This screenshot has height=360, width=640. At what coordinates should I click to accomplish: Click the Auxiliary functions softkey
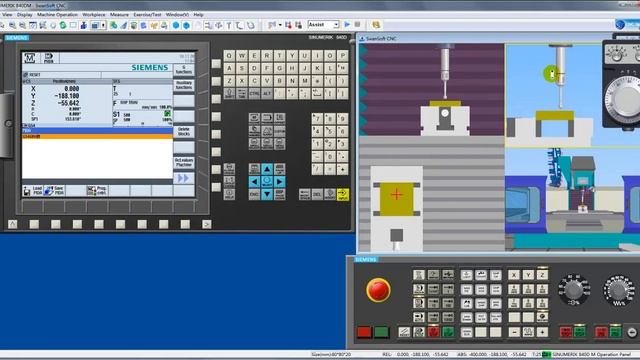[184, 85]
